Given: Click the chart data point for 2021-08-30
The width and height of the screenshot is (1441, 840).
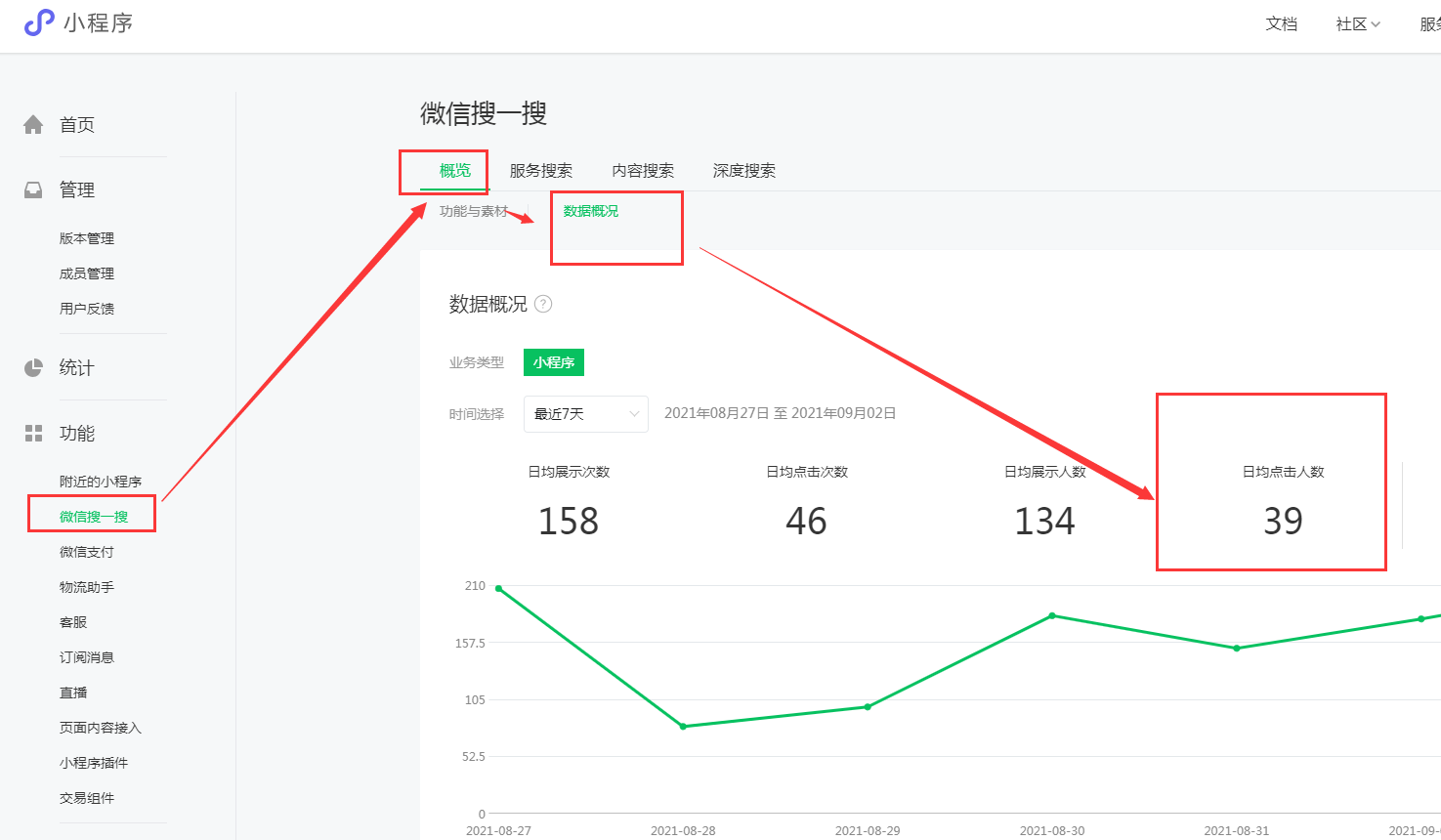Looking at the screenshot, I should pos(1052,615).
